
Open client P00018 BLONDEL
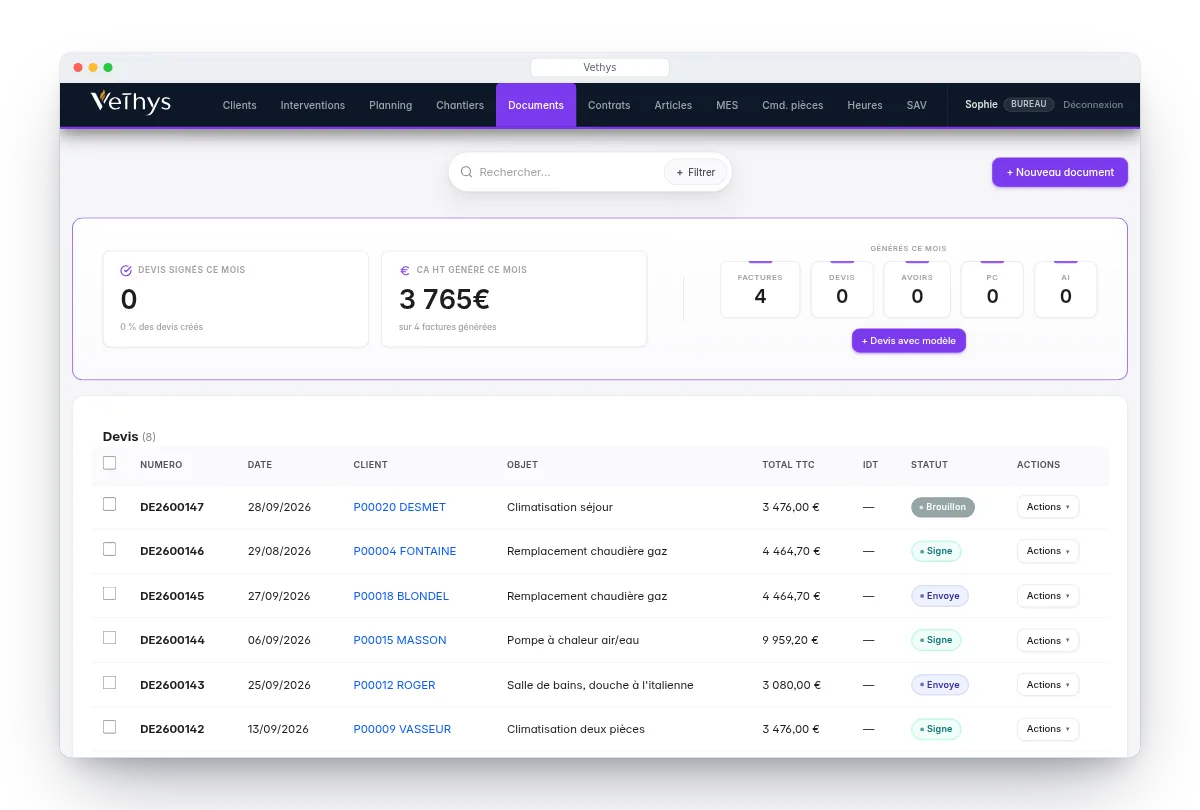click(401, 596)
